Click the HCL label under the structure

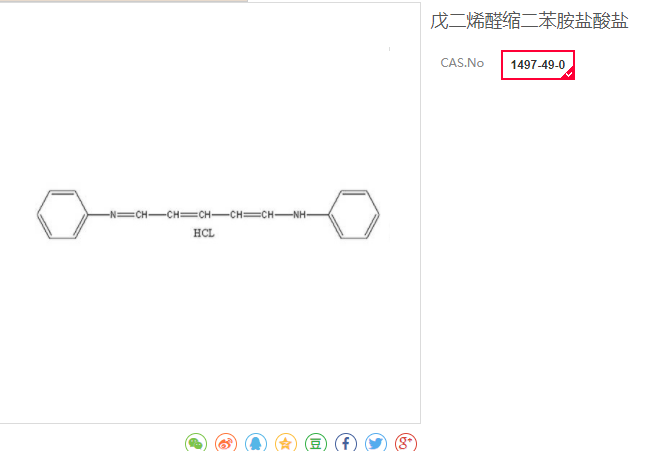(204, 233)
